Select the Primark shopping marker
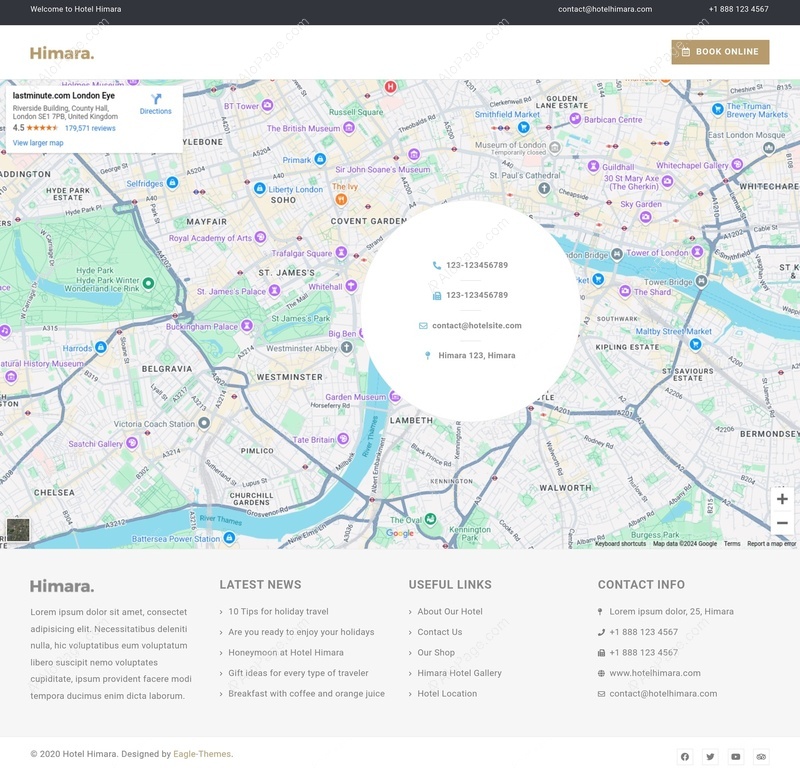800x771 pixels. tap(320, 159)
